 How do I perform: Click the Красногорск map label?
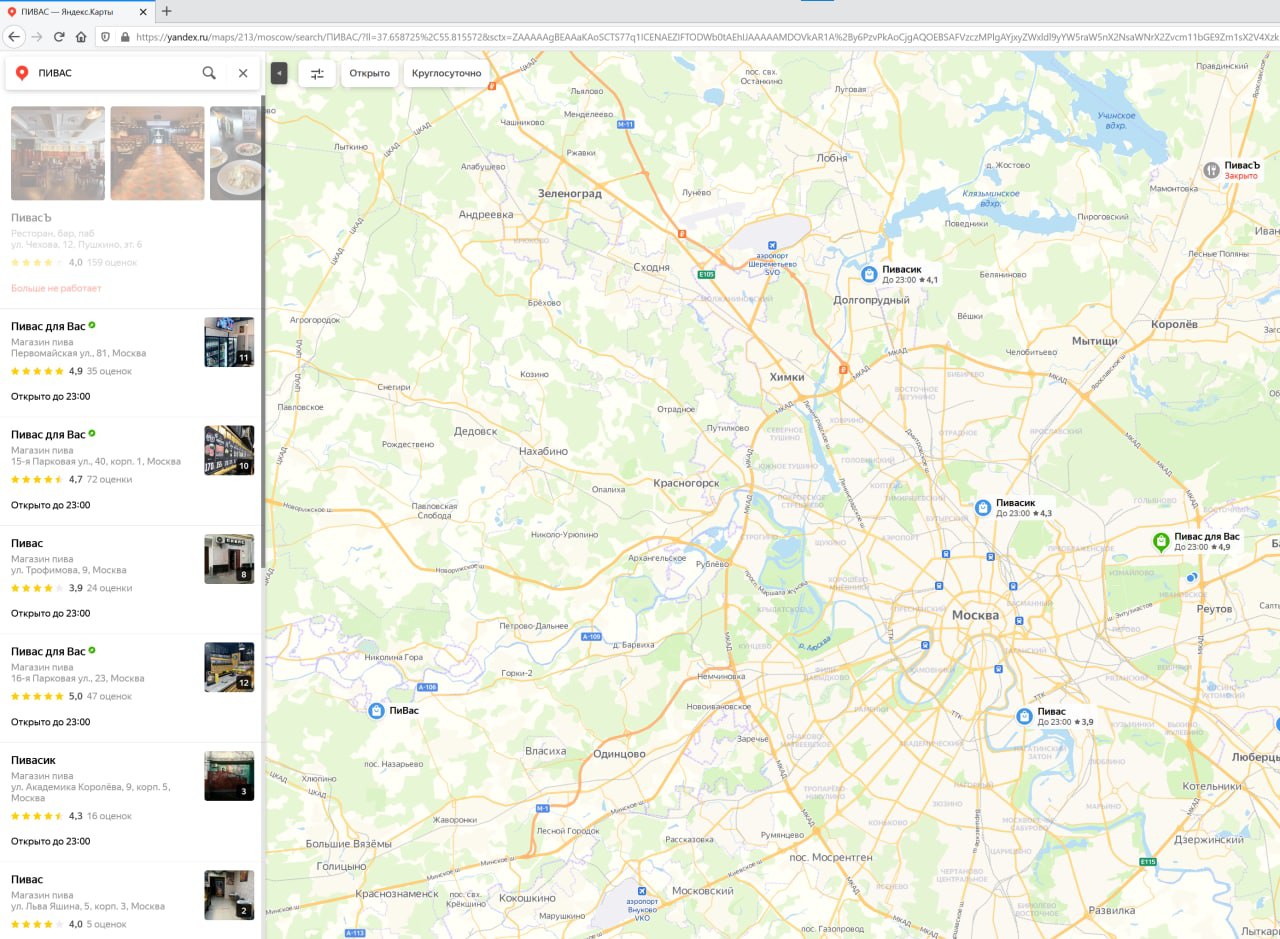[686, 483]
